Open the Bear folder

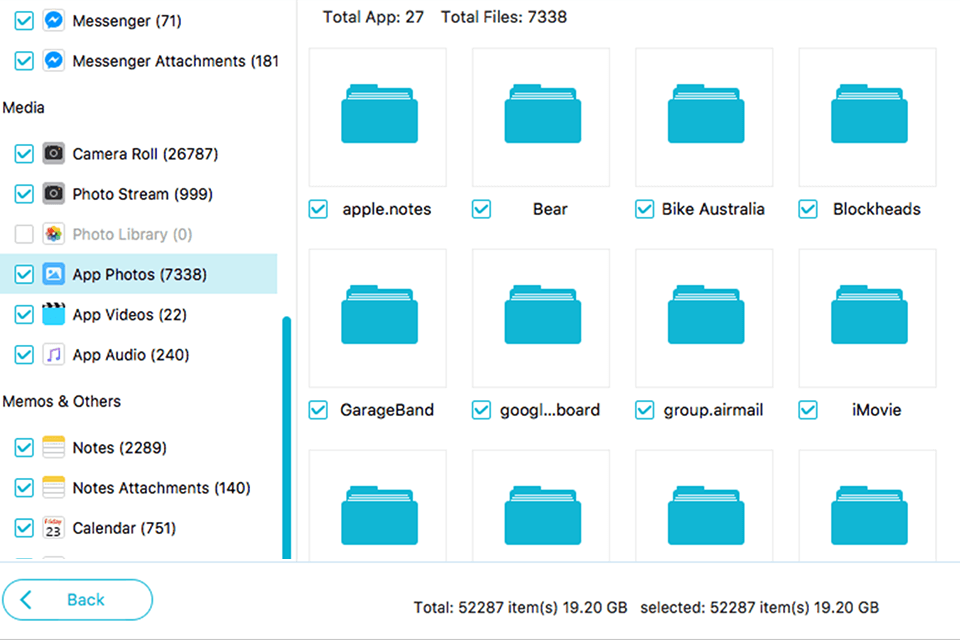[541, 117]
